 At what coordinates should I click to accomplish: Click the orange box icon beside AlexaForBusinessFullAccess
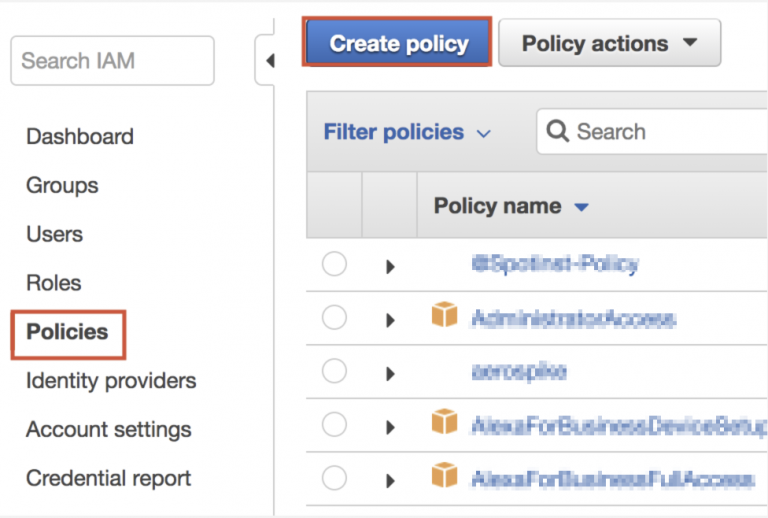click(x=444, y=477)
